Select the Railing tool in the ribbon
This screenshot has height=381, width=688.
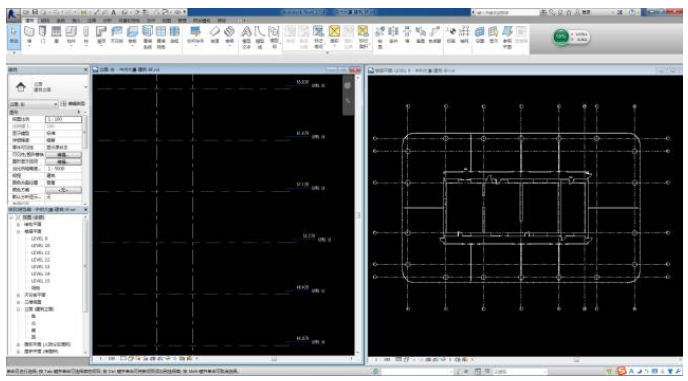(x=195, y=35)
